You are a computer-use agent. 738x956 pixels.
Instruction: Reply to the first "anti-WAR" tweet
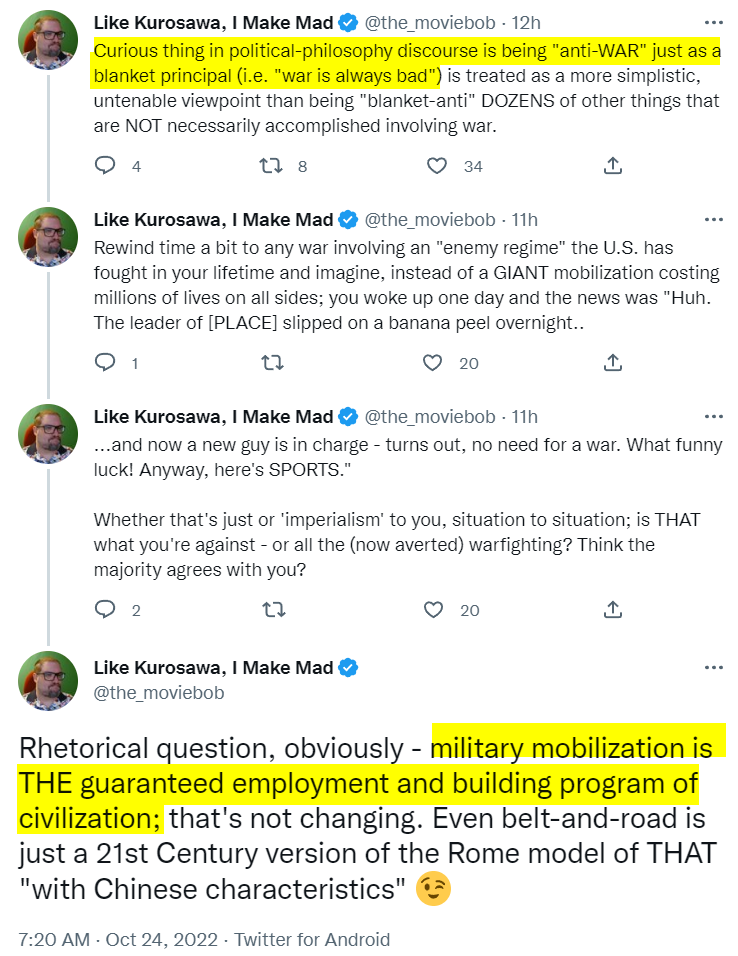106,166
